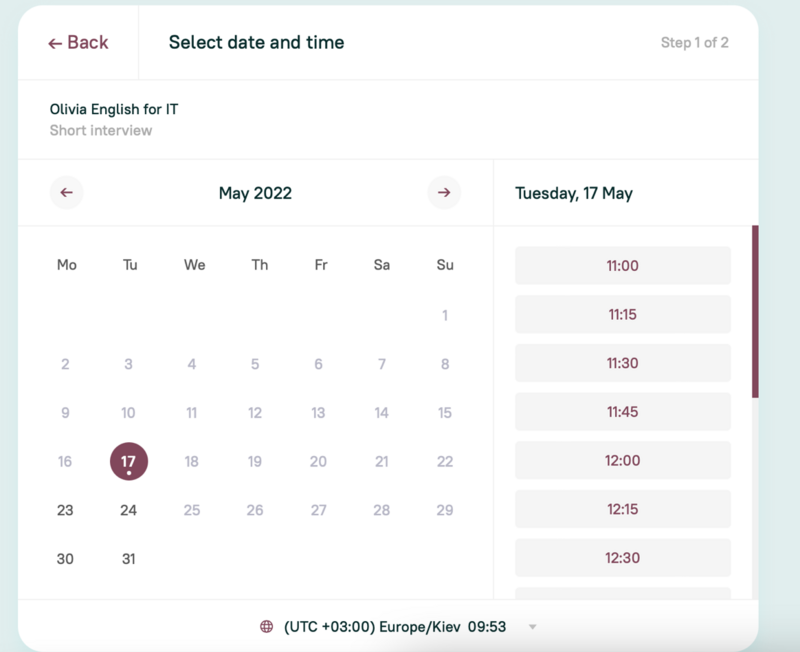Expand the timezone dropdown arrow
Screen dimensions: 800x652
532,627
